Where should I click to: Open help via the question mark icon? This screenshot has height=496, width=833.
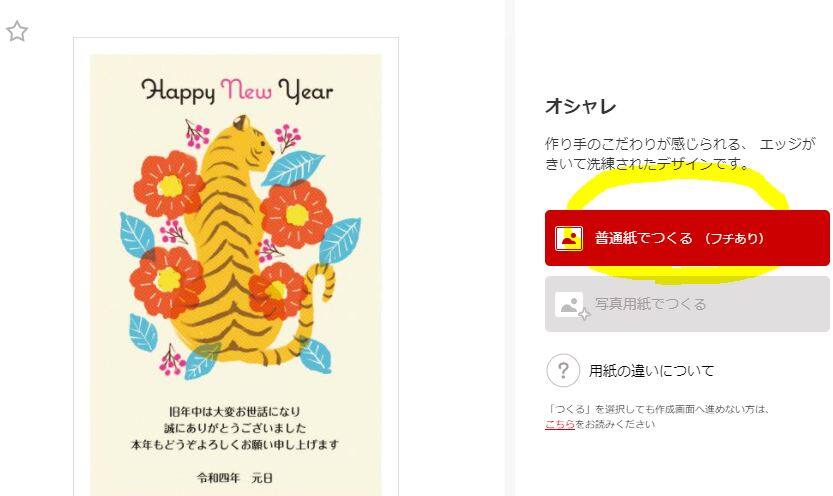[563, 370]
